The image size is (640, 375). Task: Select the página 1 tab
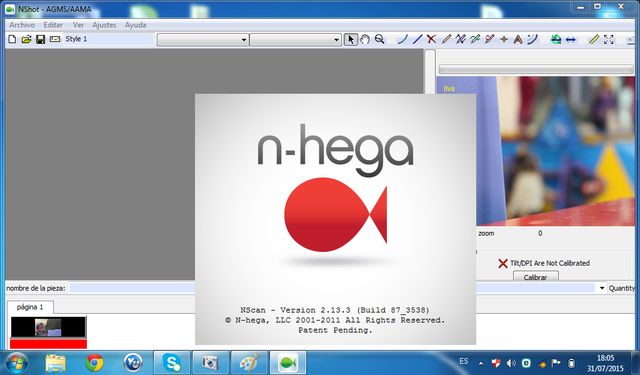click(30, 307)
